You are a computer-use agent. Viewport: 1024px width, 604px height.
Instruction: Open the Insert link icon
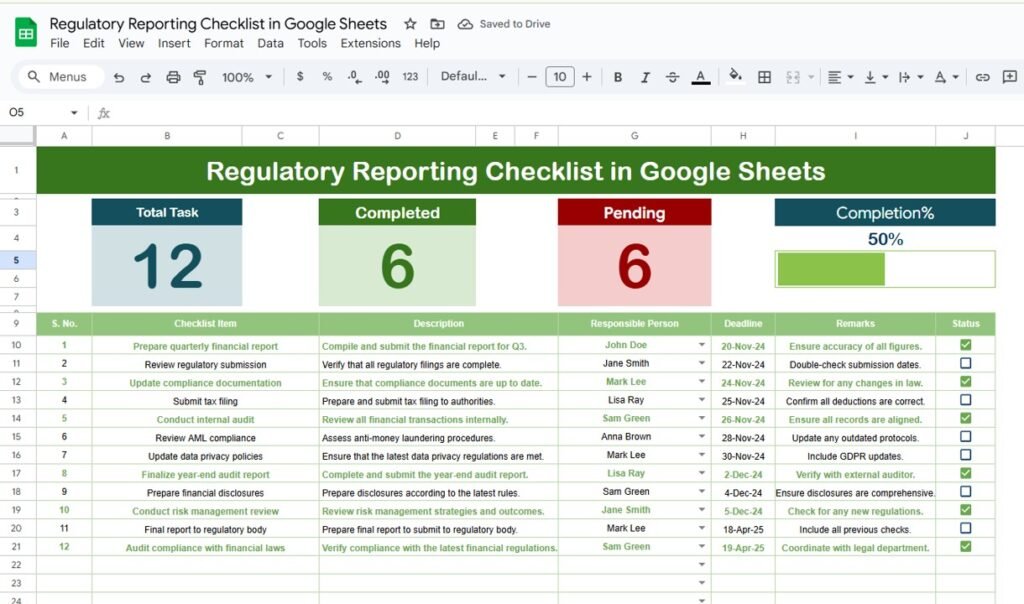coord(983,76)
